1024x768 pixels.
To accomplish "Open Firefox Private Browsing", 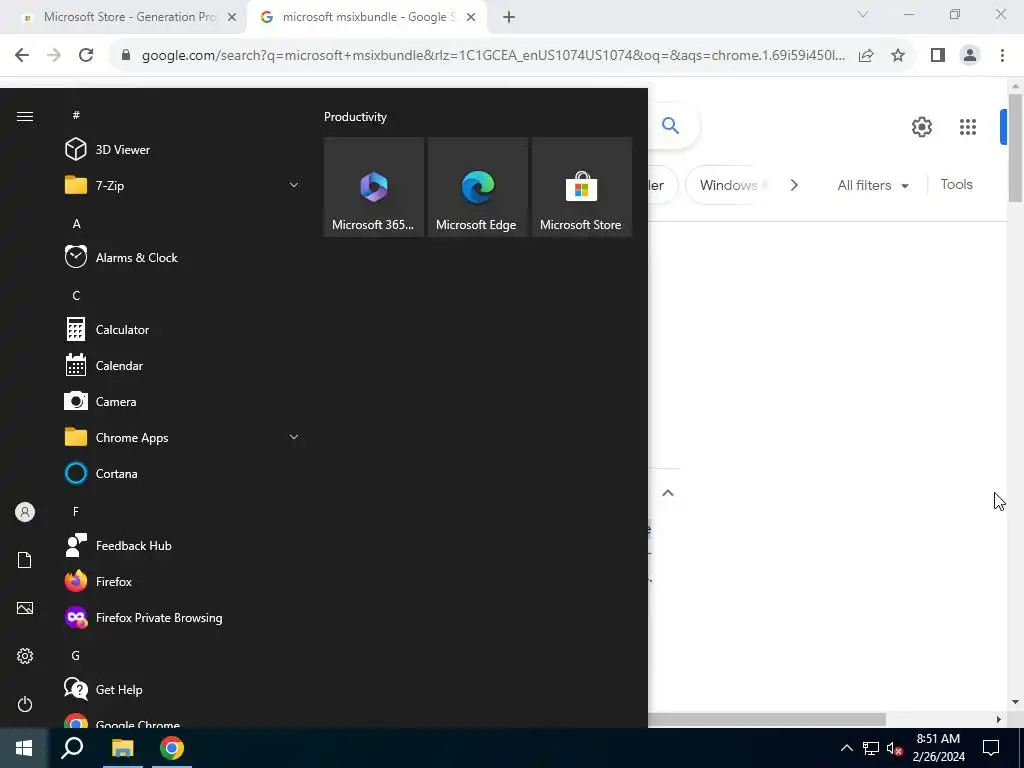I will (183, 617).
